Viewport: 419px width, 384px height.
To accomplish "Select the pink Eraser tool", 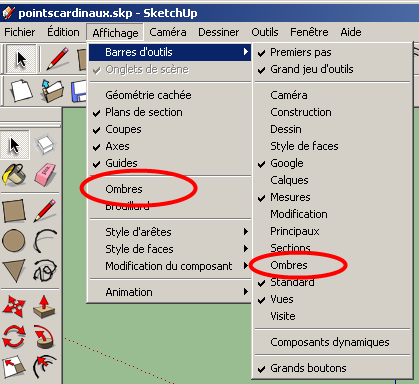I will click(45, 174).
